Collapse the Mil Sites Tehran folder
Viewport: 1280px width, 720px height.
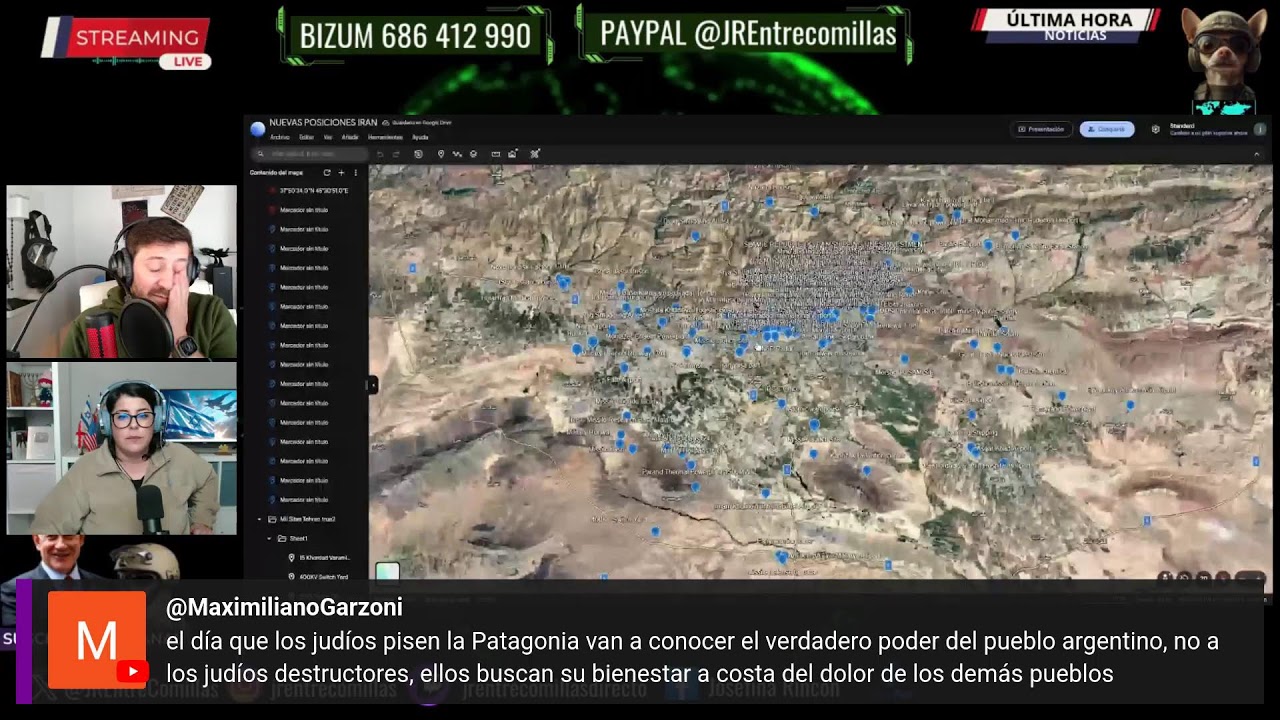coord(259,519)
